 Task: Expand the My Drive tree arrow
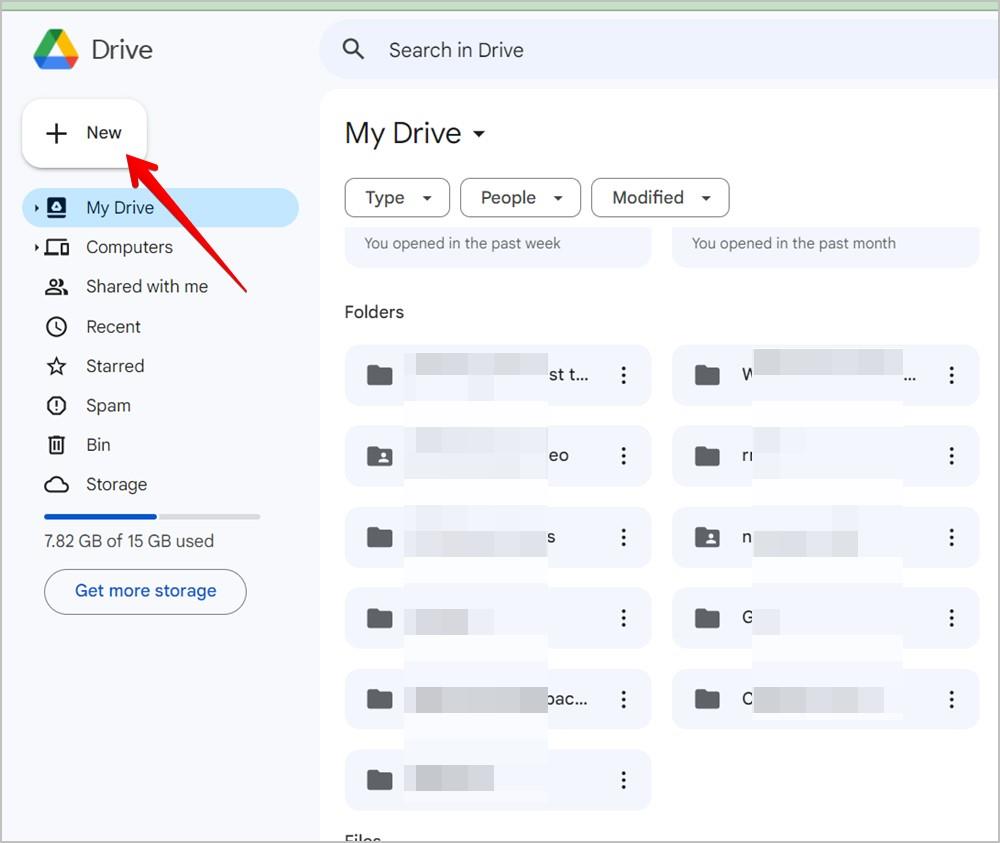[x=36, y=208]
